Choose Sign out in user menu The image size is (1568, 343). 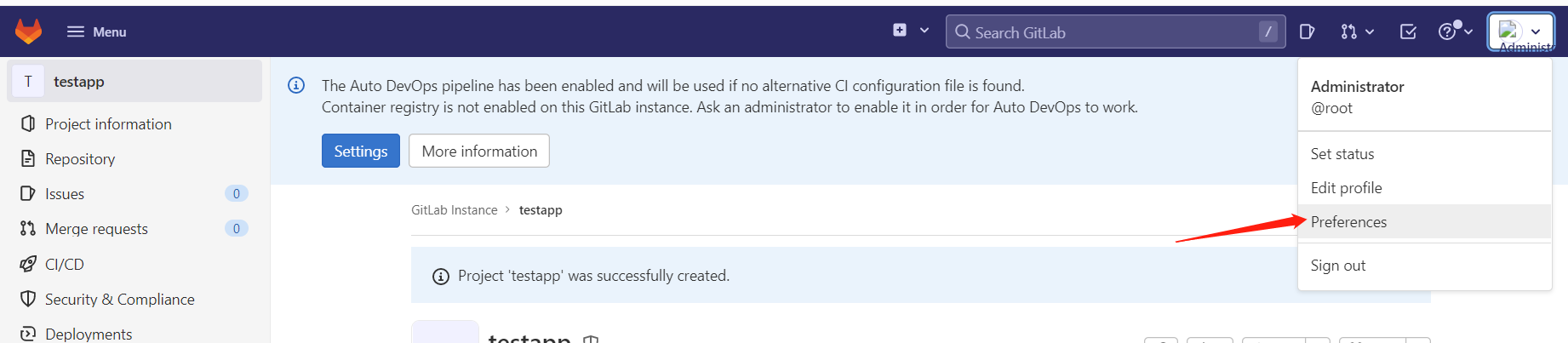(x=1337, y=266)
